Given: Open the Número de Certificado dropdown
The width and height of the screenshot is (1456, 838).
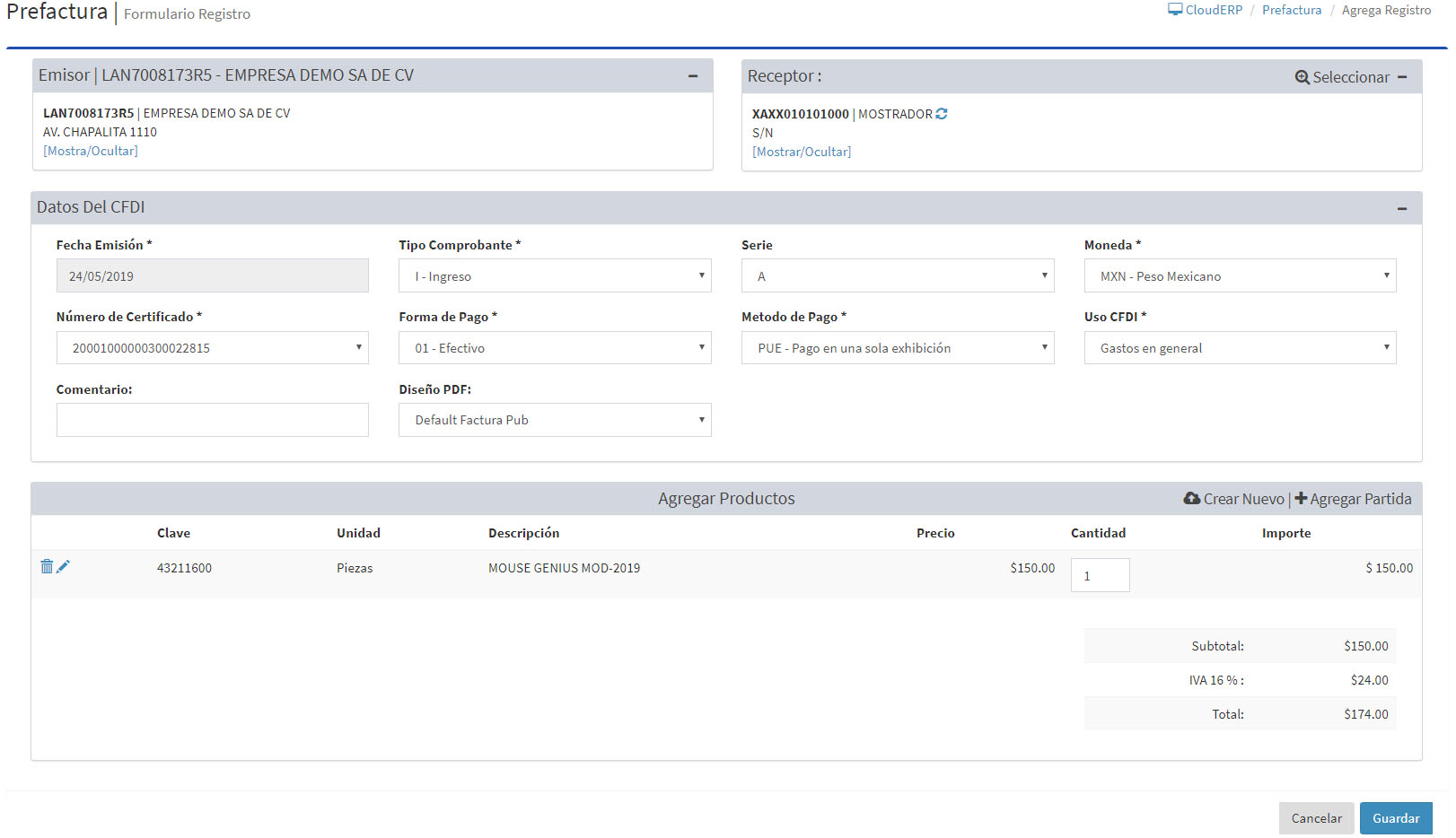Looking at the screenshot, I should pos(213,347).
